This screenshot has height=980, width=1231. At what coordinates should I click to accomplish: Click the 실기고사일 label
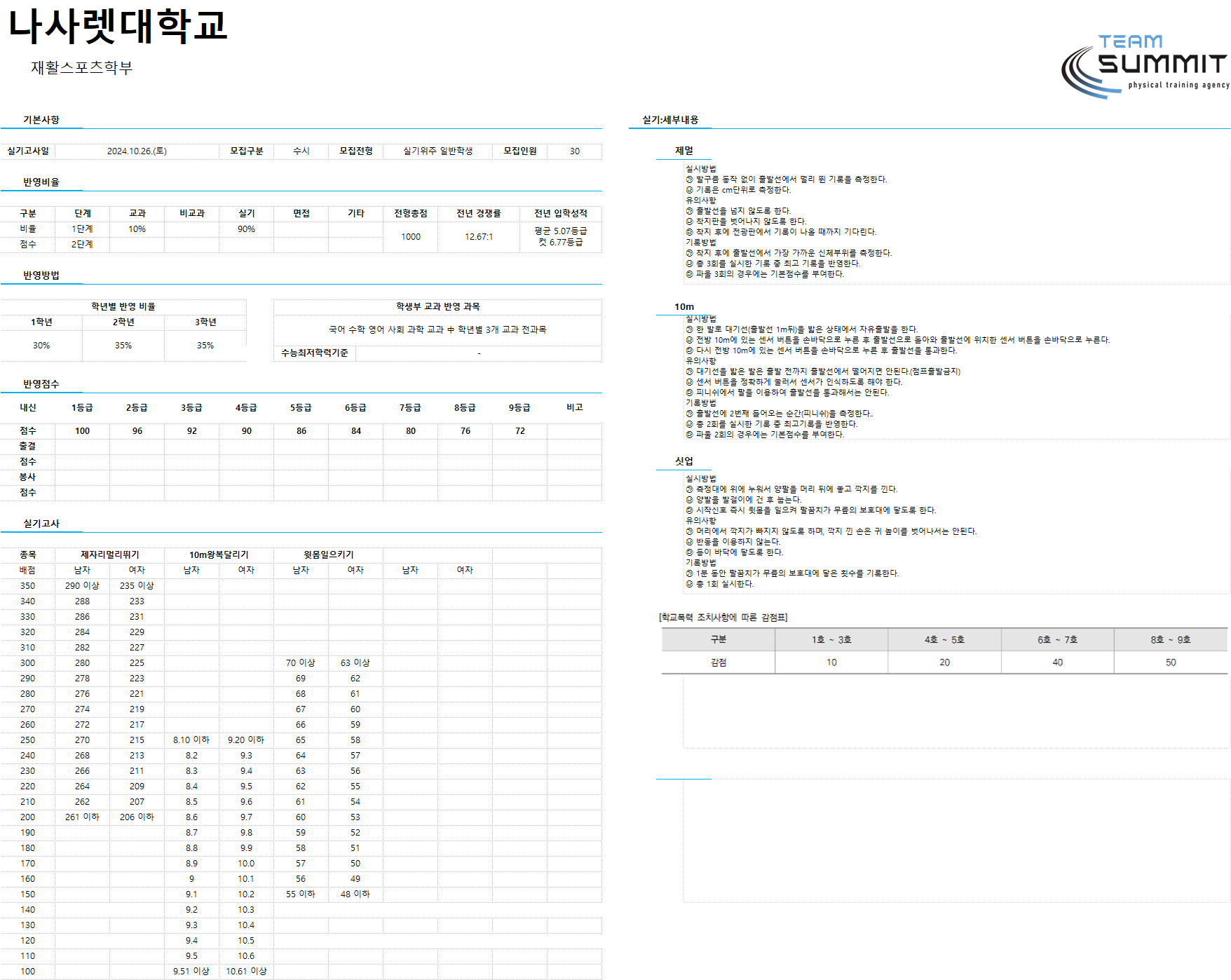coord(28,151)
